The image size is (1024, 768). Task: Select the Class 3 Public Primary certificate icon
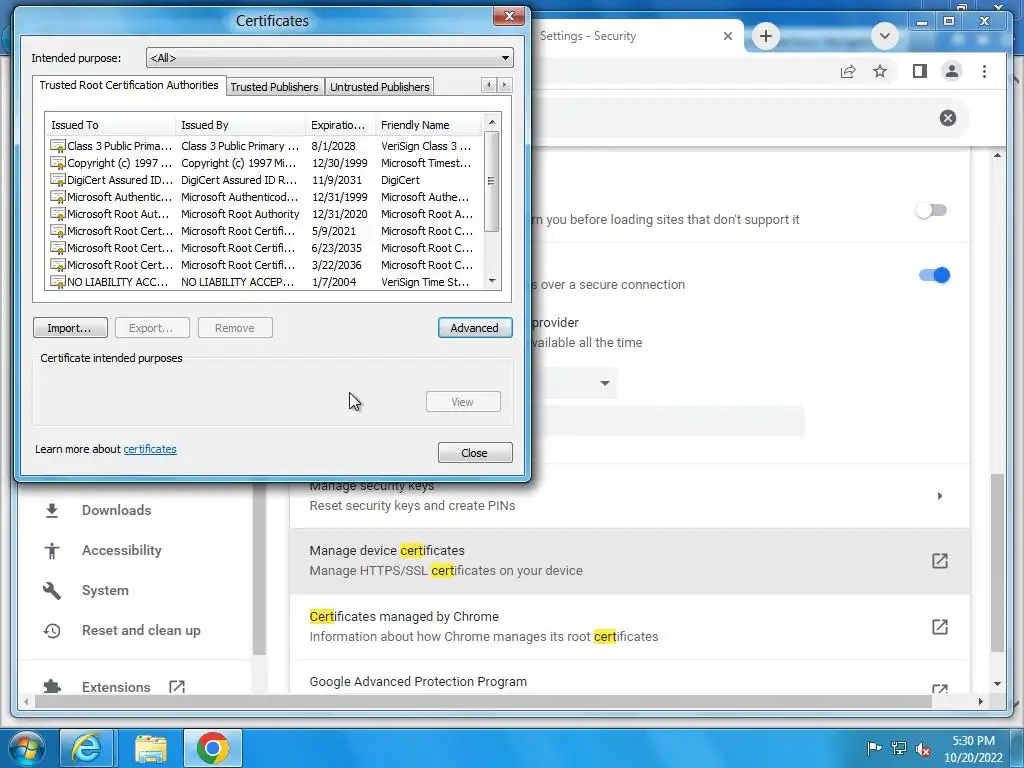57,146
